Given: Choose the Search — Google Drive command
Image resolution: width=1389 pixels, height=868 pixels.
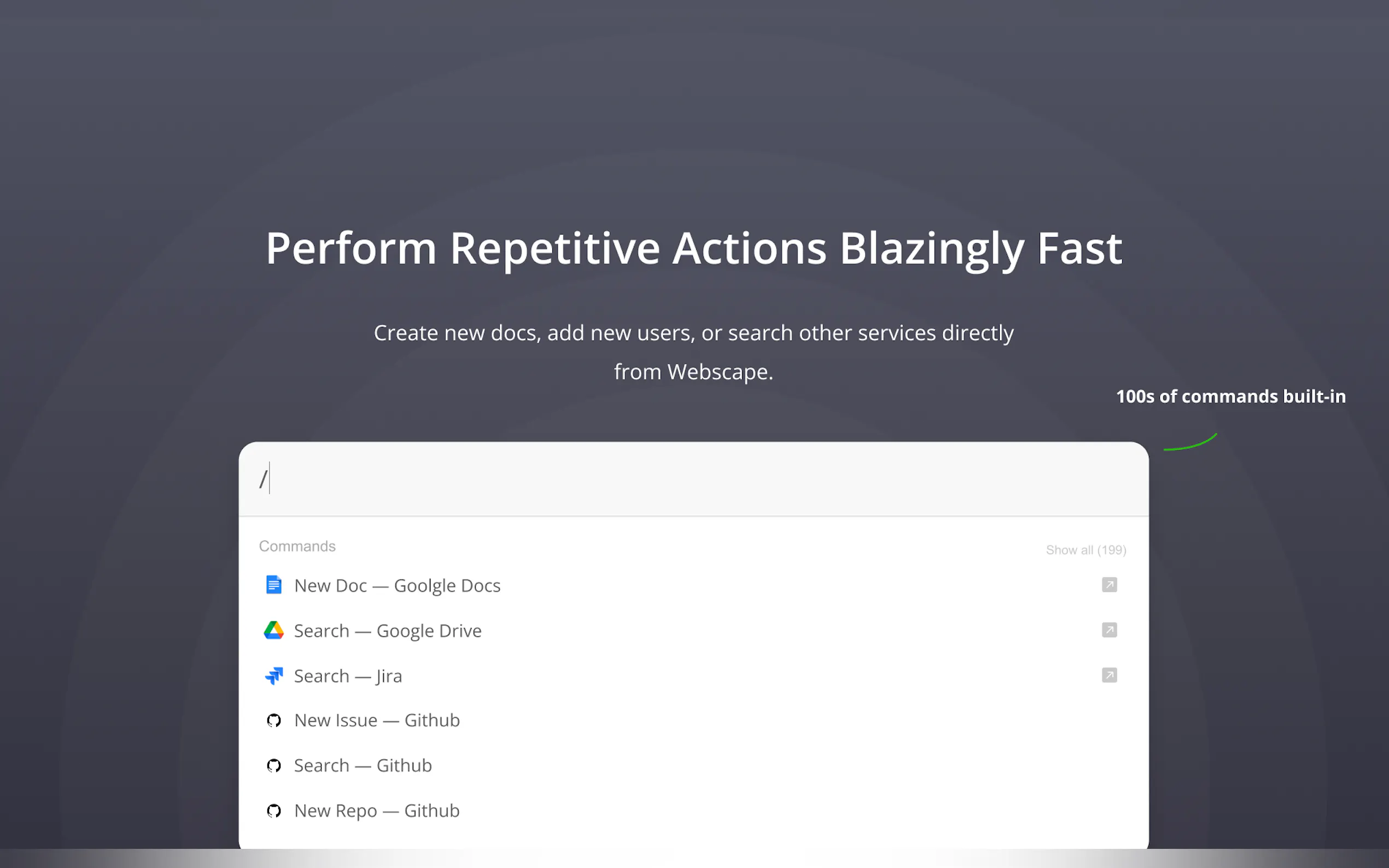Looking at the screenshot, I should pos(388,631).
